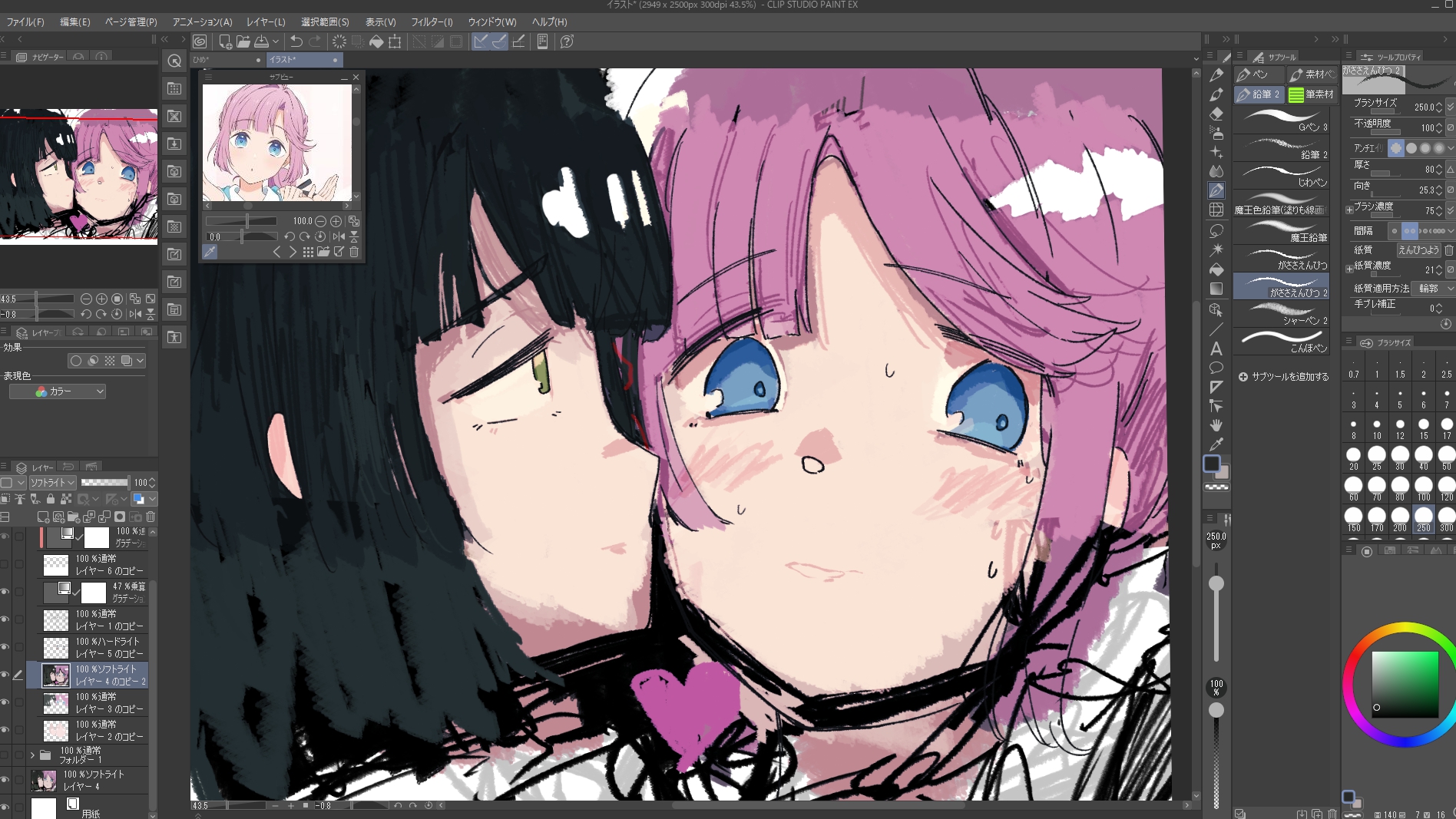
Task: Flip Sub View image horizontally
Action: 339,236
